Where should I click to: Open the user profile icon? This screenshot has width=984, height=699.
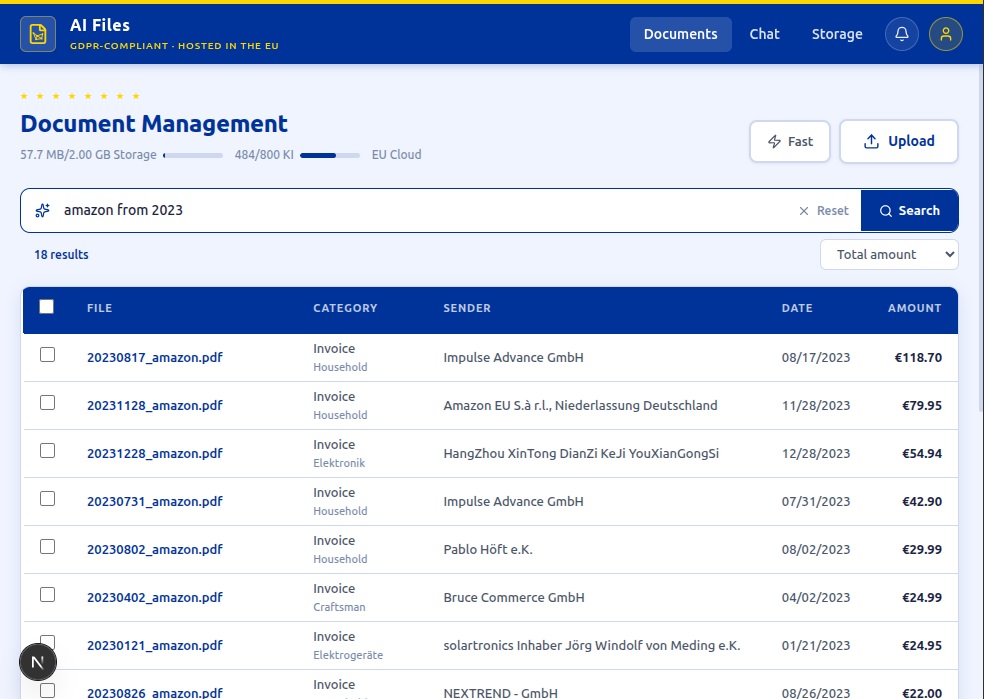click(x=946, y=34)
